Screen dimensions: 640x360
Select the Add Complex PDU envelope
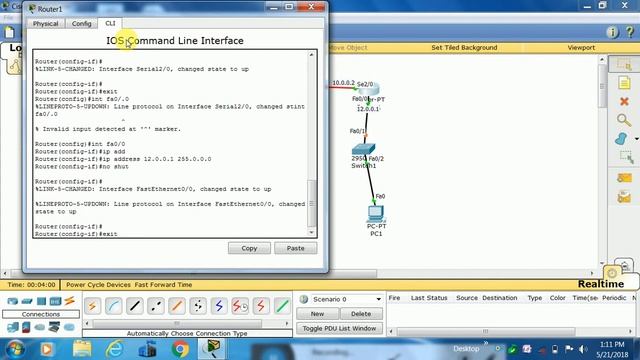pos(624,198)
